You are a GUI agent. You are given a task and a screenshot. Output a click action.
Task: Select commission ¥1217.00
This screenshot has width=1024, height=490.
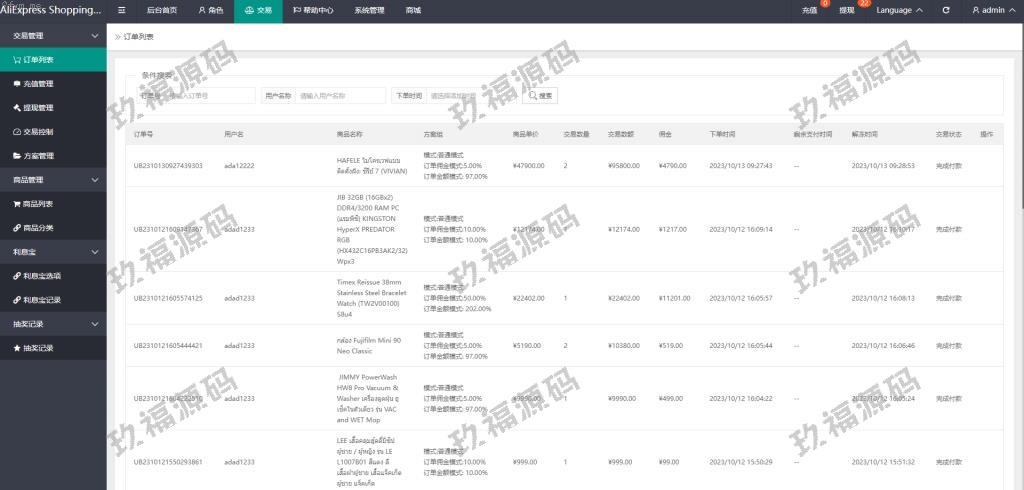[x=673, y=229]
